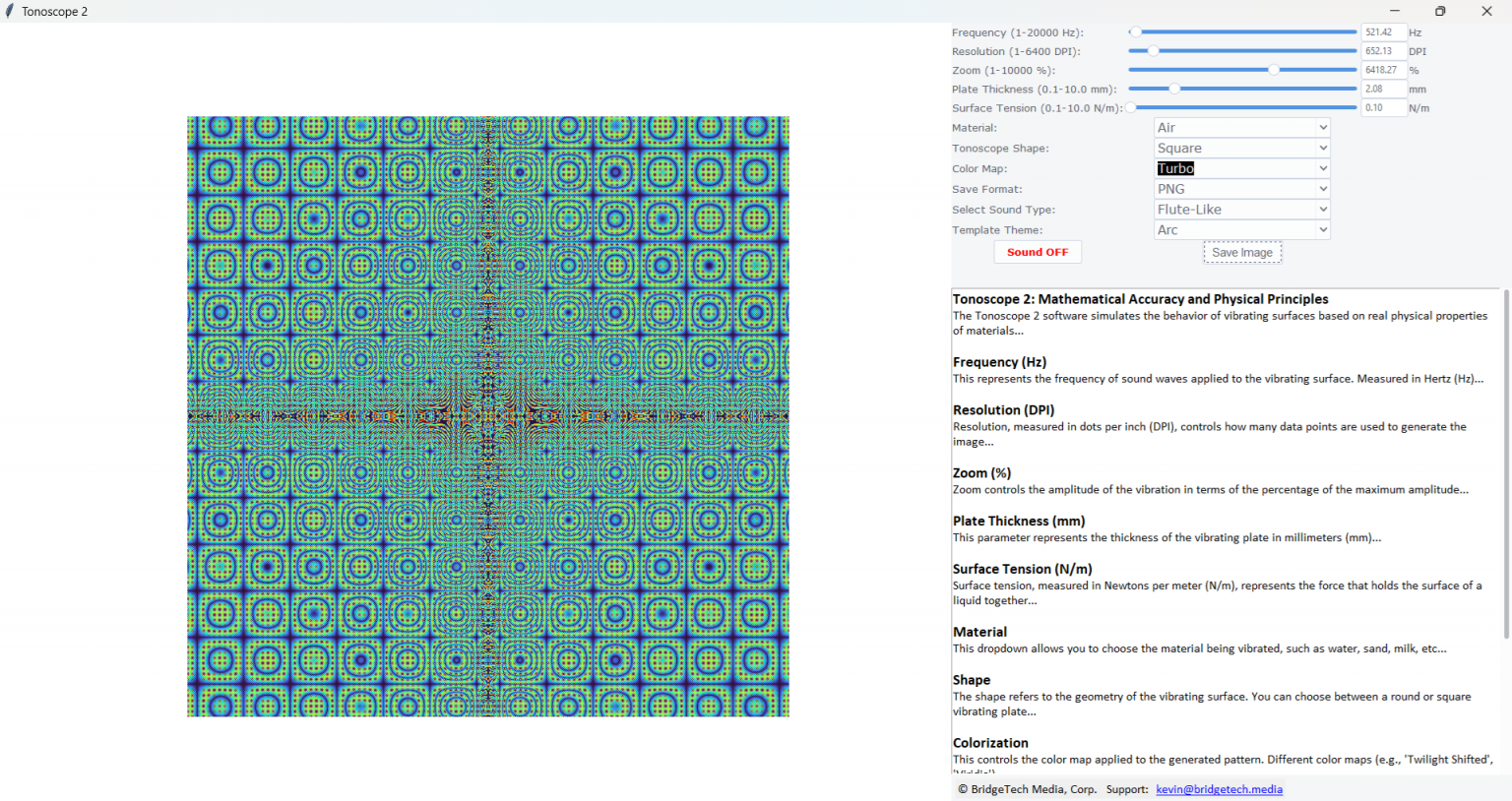The height and width of the screenshot is (801, 1512).
Task: Select the Plate Thickness value field
Action: click(1384, 88)
